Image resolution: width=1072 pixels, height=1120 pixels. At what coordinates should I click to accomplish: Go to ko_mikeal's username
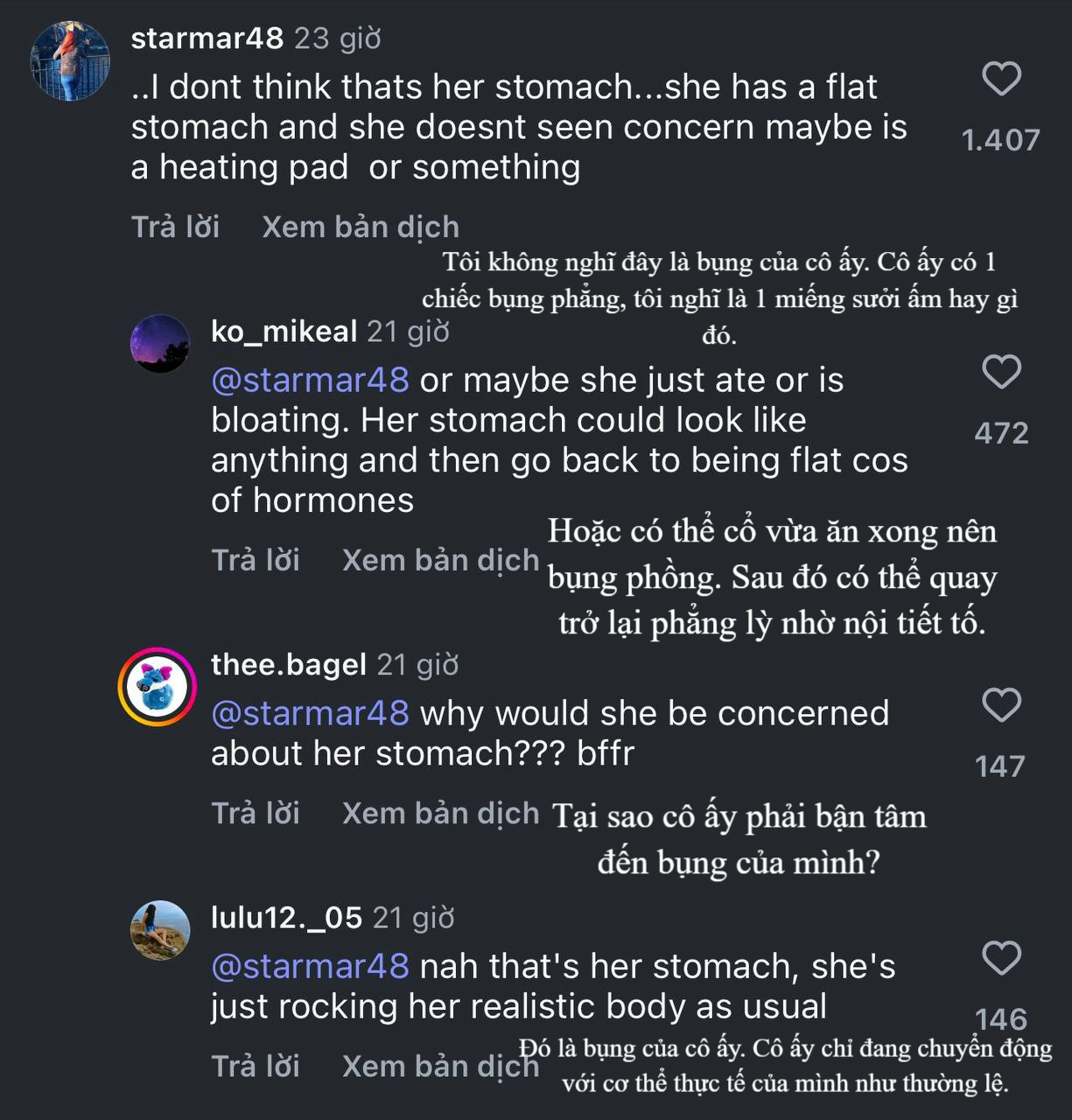click(x=284, y=332)
